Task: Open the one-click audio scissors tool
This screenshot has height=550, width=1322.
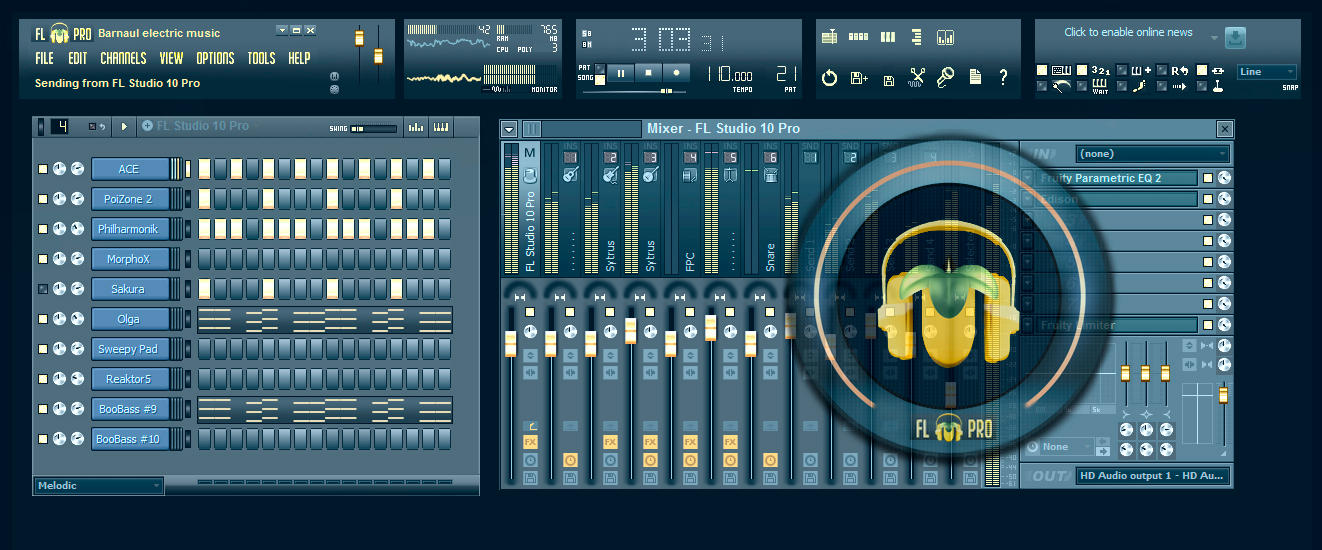Action: (x=917, y=77)
